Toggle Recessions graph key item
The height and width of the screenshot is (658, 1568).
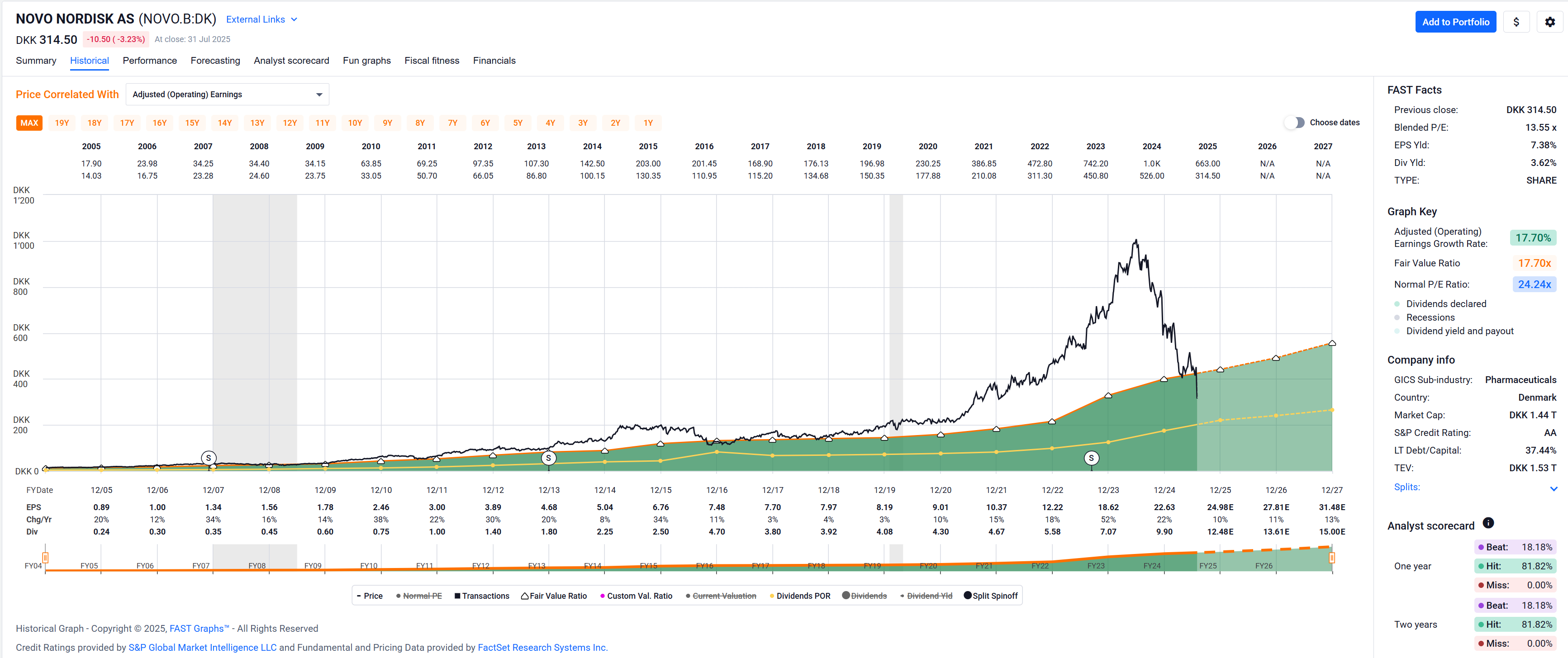coord(1424,317)
